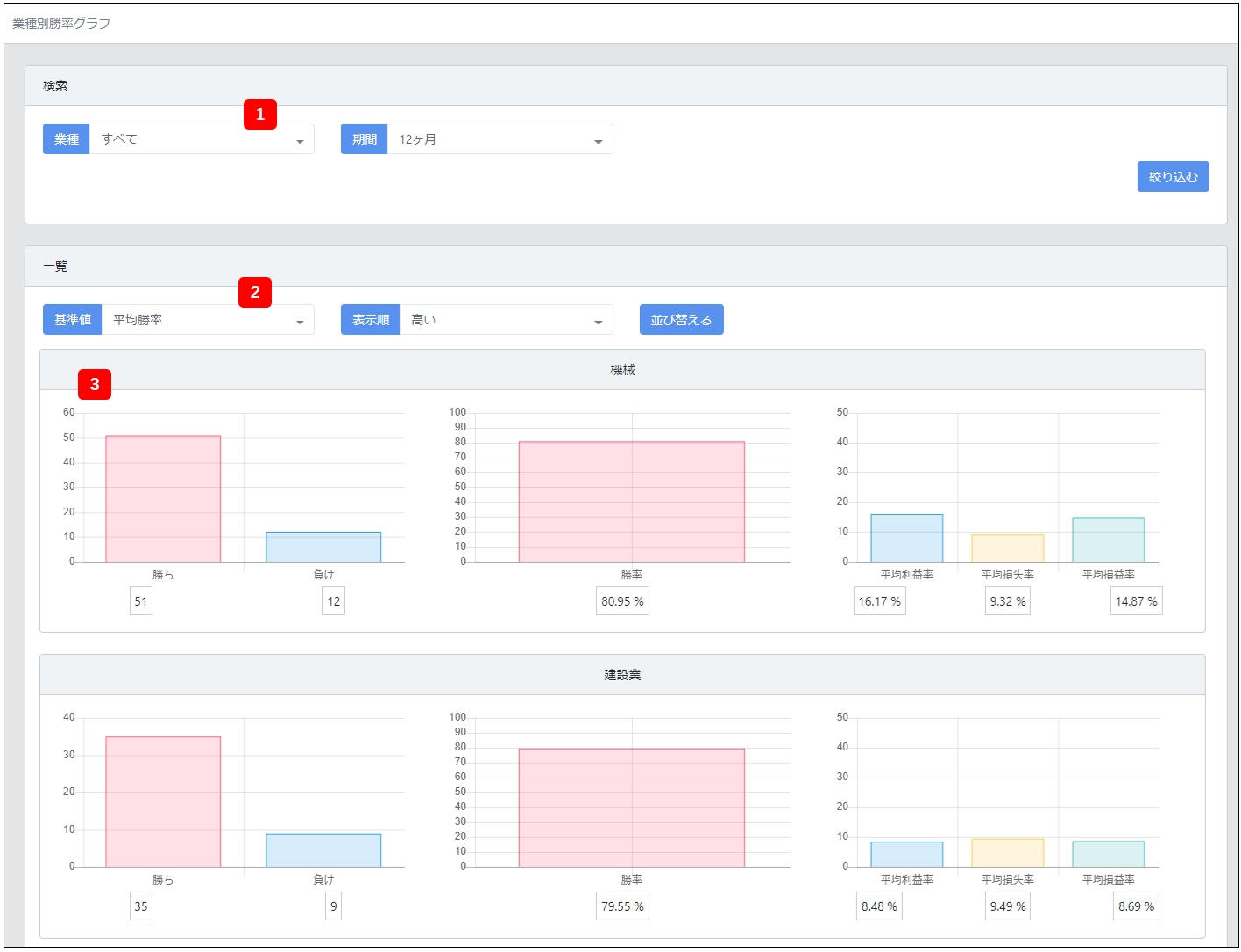
Task: Open the 期間 dropdown showing 12ヶ月
Action: [x=500, y=139]
